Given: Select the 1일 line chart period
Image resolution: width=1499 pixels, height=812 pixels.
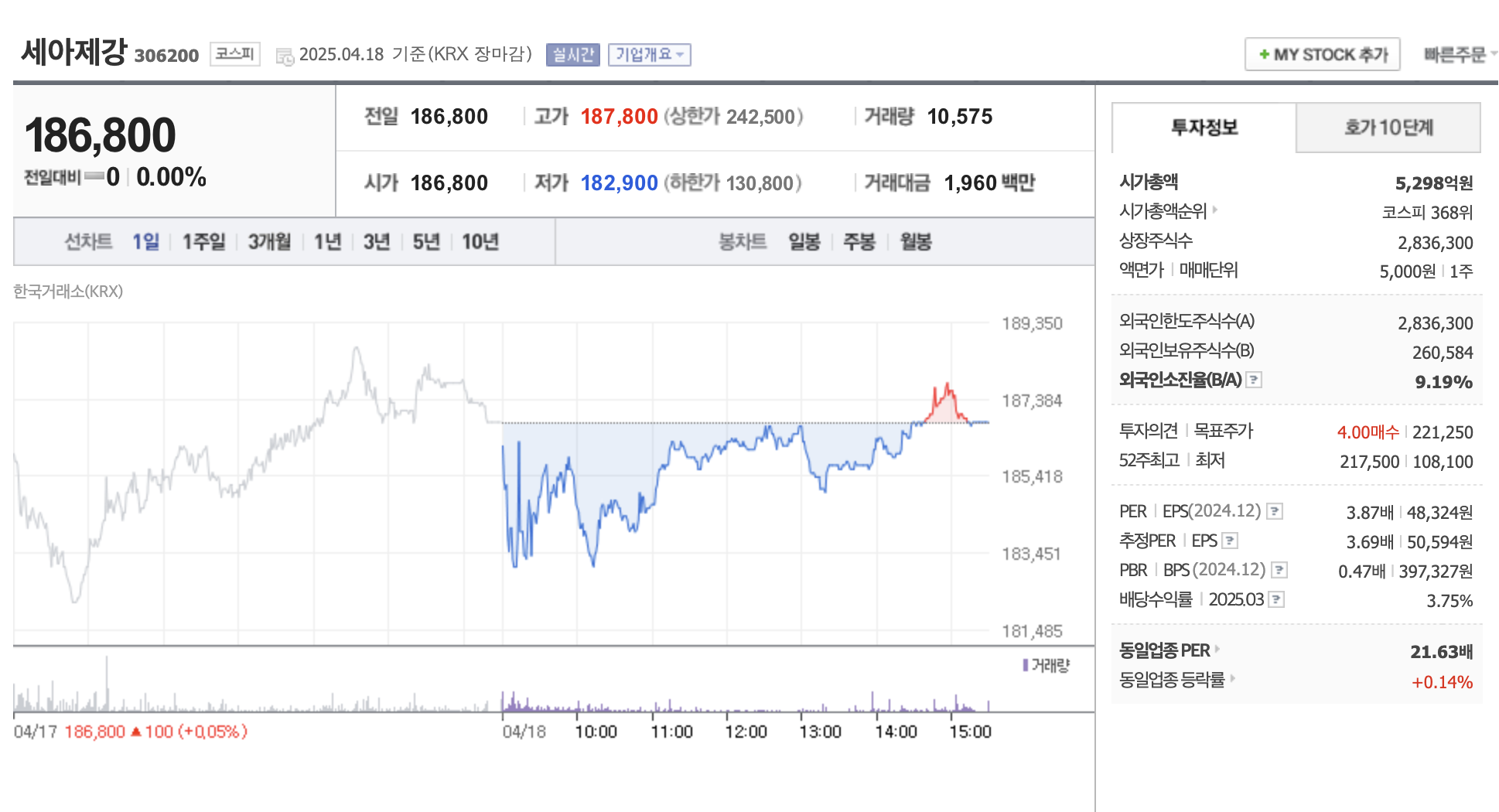Looking at the screenshot, I should [145, 242].
